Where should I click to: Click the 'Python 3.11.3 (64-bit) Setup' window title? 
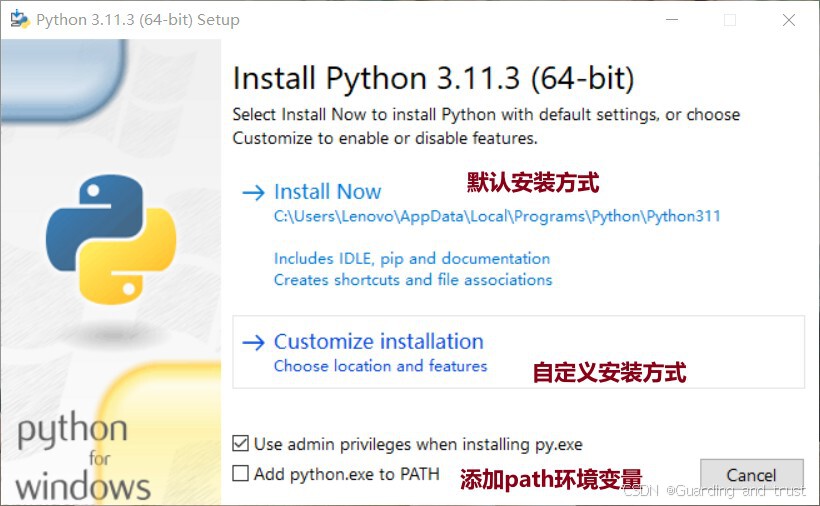(138, 20)
